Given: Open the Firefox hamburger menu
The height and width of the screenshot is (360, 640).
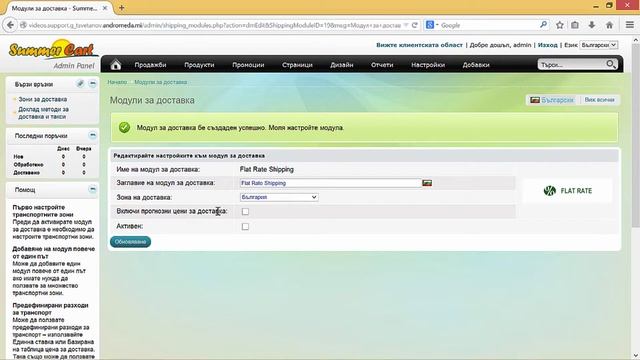Looking at the screenshot, I should click(x=630, y=25).
